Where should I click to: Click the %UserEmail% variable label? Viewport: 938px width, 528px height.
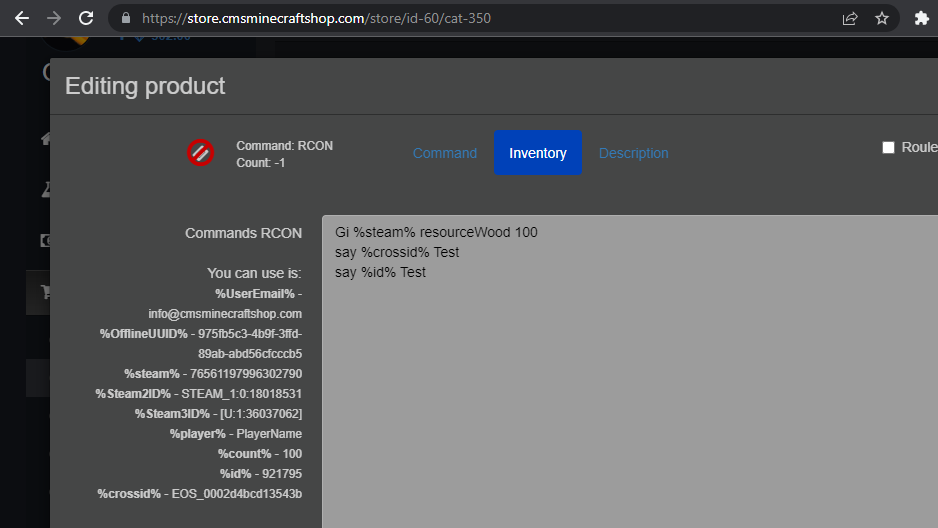pos(255,293)
